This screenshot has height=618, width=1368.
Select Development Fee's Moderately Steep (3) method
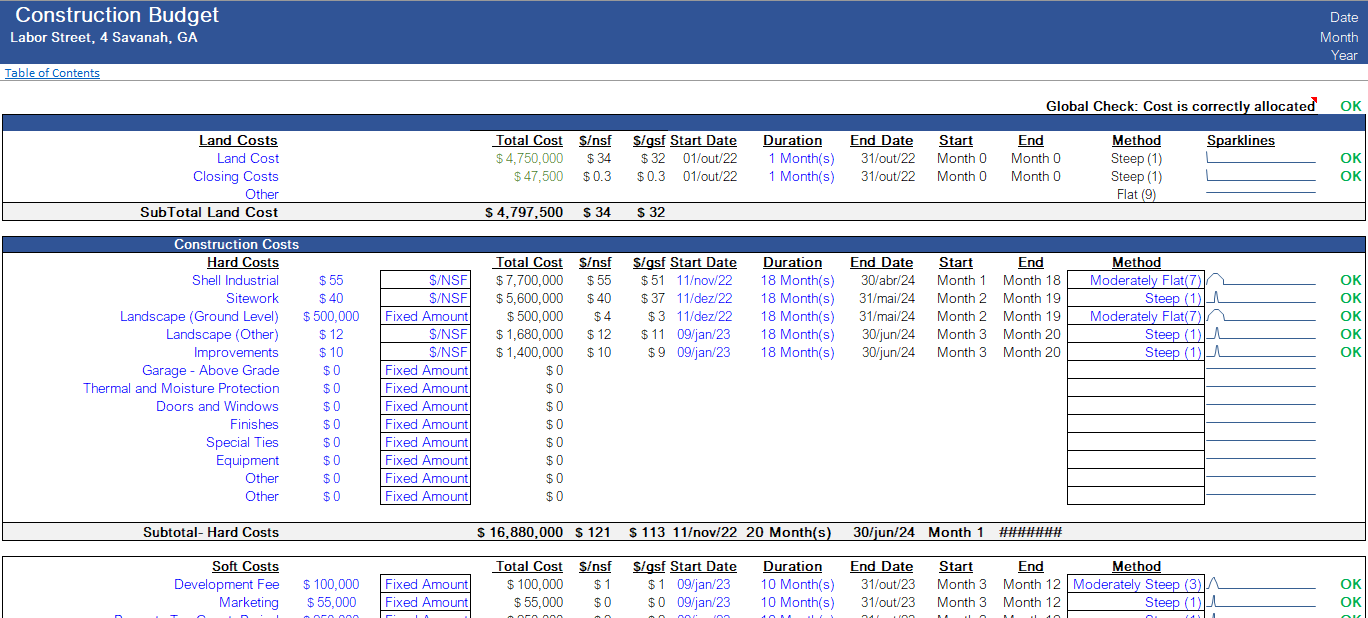1136,585
